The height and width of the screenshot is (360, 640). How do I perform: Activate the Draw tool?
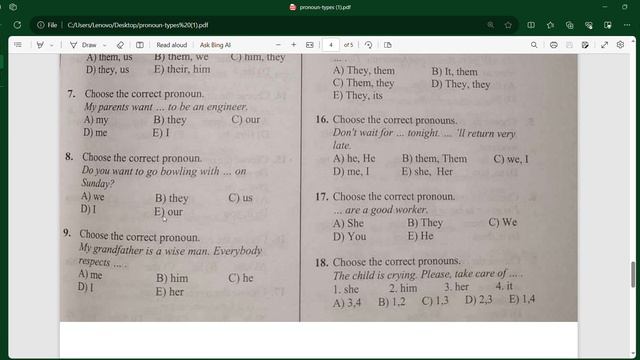pyautogui.click(x=84, y=45)
